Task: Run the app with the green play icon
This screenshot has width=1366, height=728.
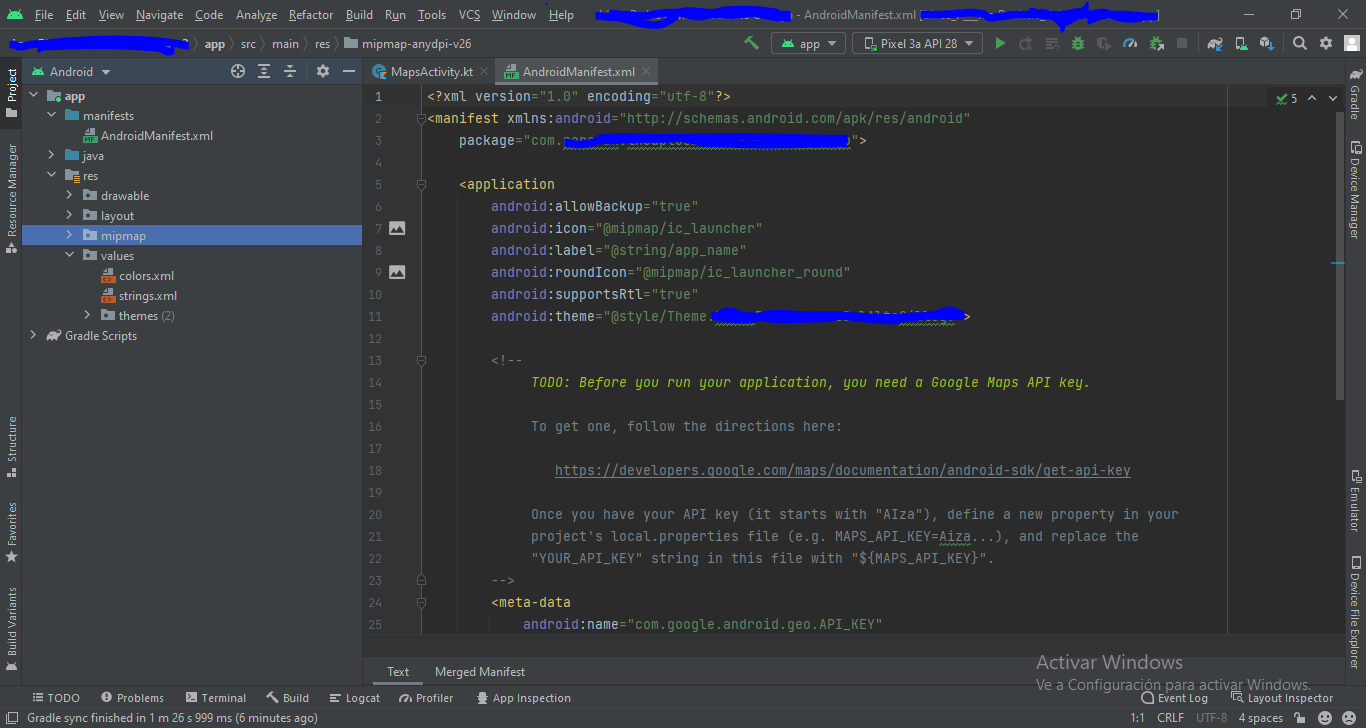Action: click(1000, 43)
